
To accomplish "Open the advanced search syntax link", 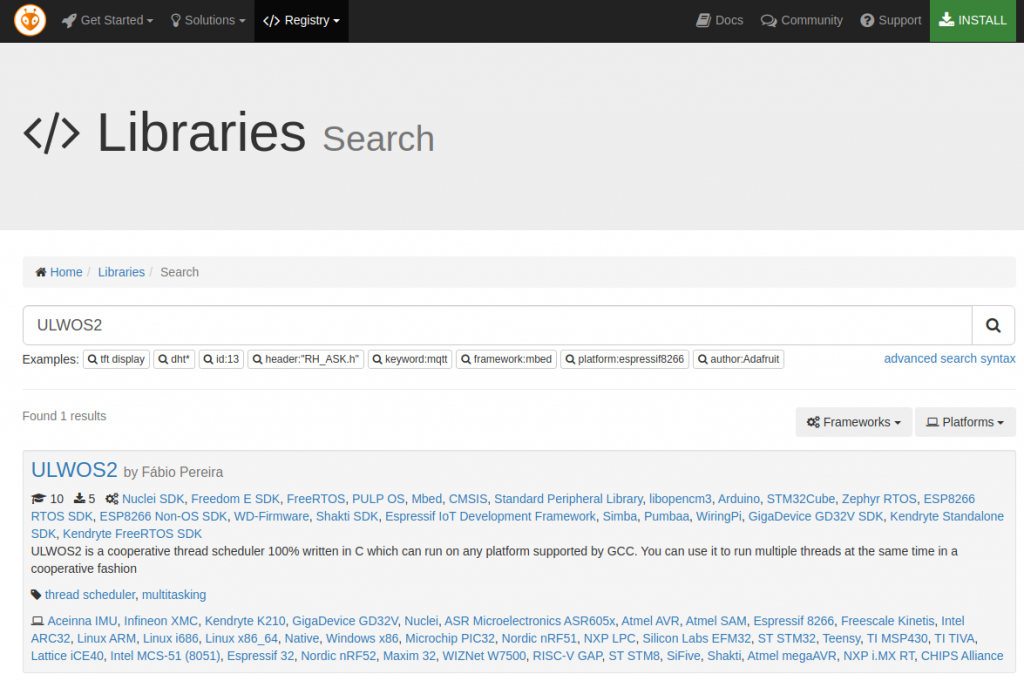I will (949, 358).
